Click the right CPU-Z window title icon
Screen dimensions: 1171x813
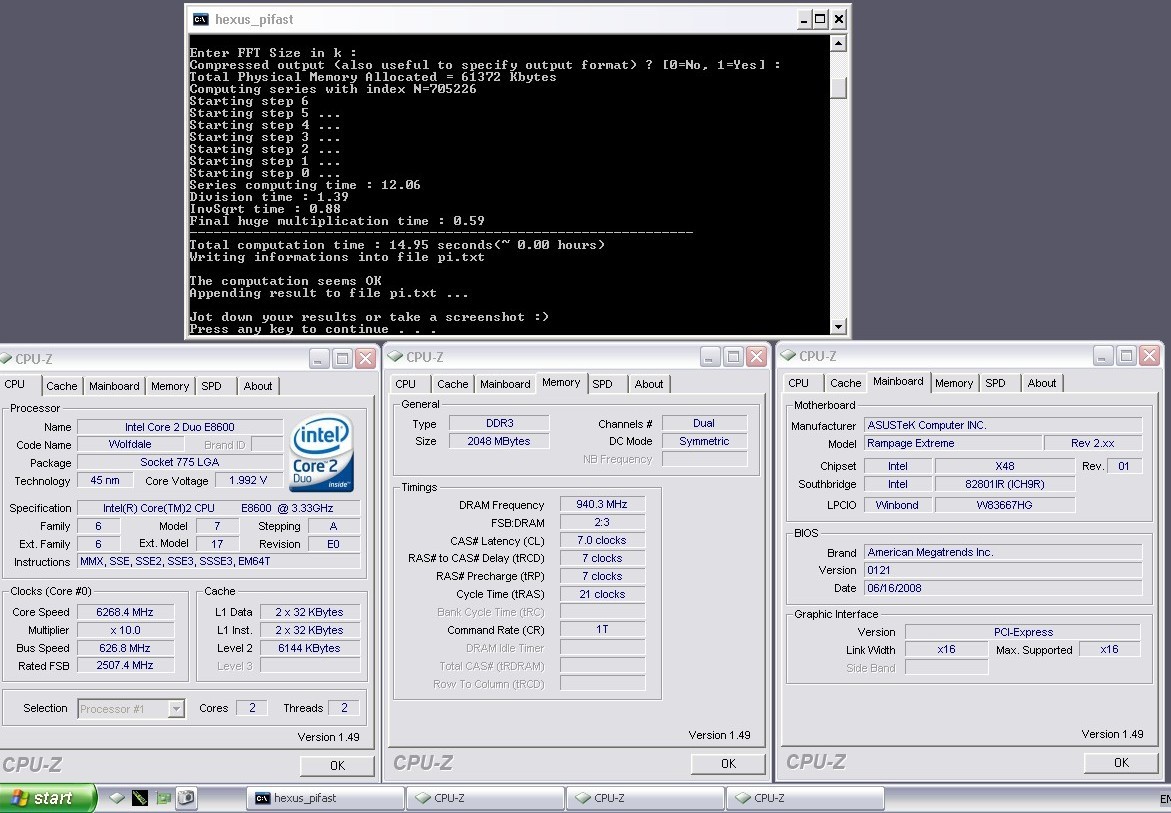coord(789,356)
